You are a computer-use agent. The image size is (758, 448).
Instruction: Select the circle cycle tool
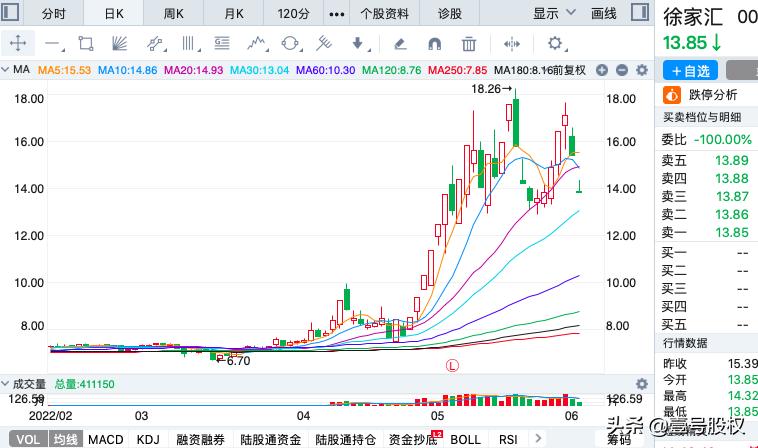[291, 43]
